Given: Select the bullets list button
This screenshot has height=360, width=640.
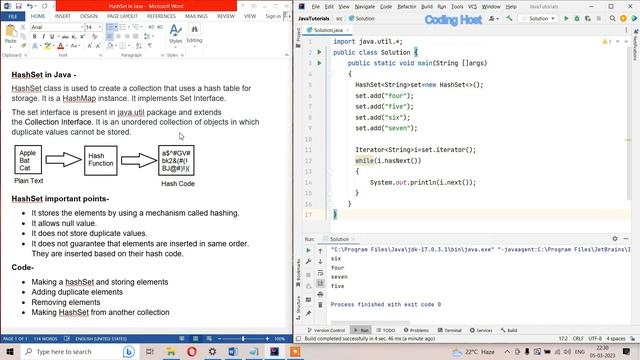Looking at the screenshot, I should [x=110, y=27].
